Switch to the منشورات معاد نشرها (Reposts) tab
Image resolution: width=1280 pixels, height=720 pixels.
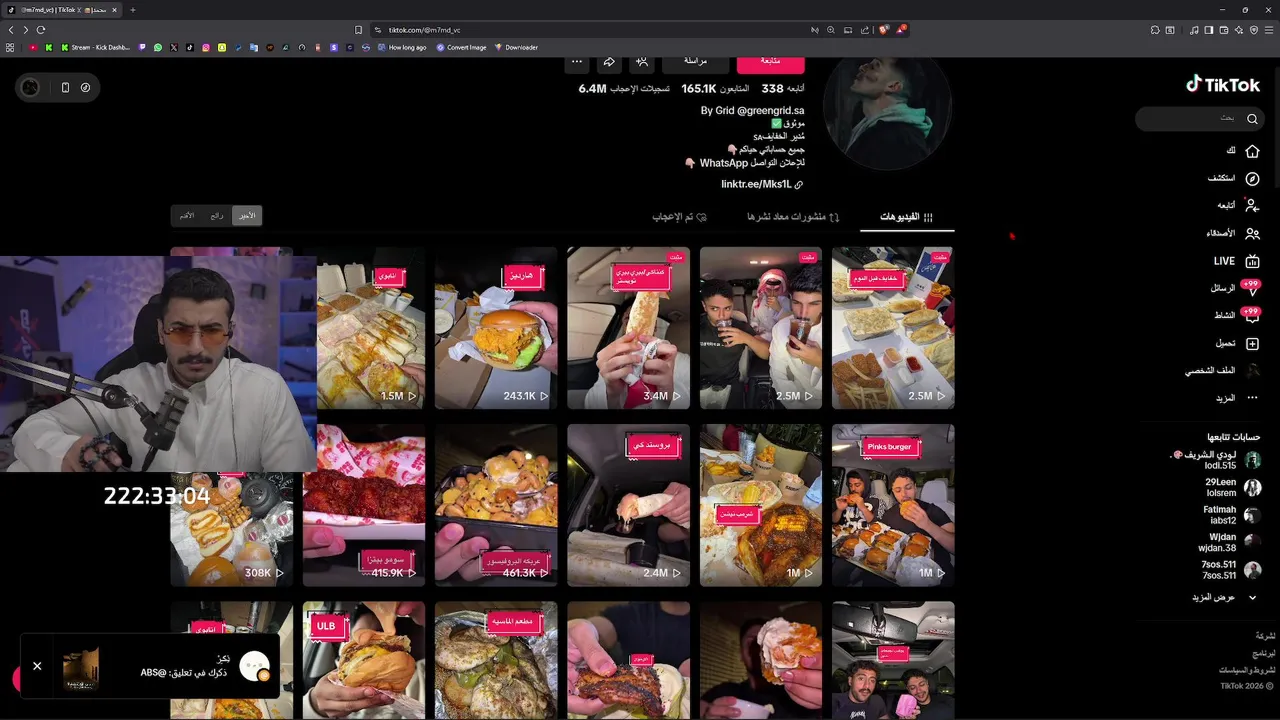[x=792, y=217]
